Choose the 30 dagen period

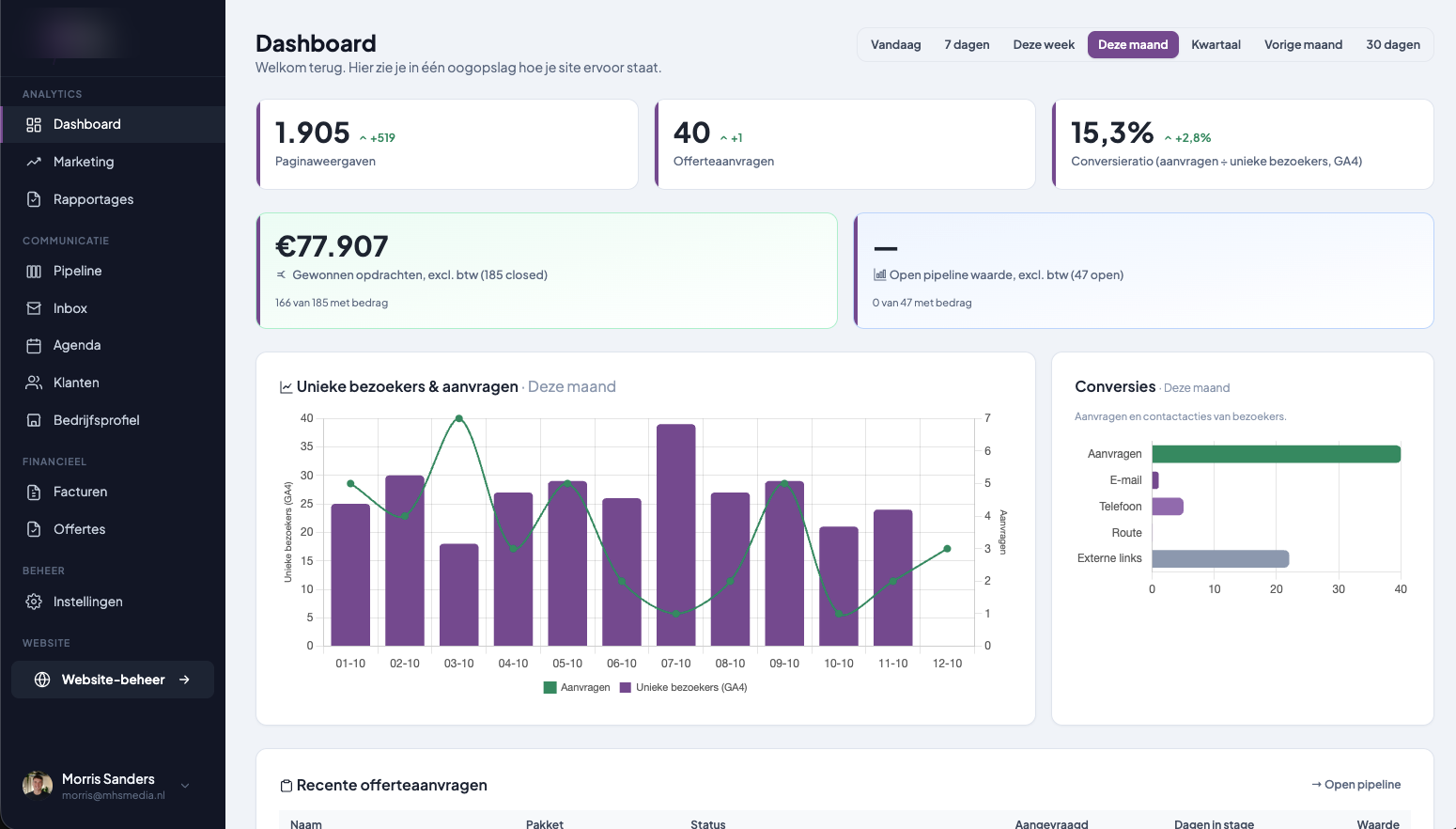tap(1393, 44)
